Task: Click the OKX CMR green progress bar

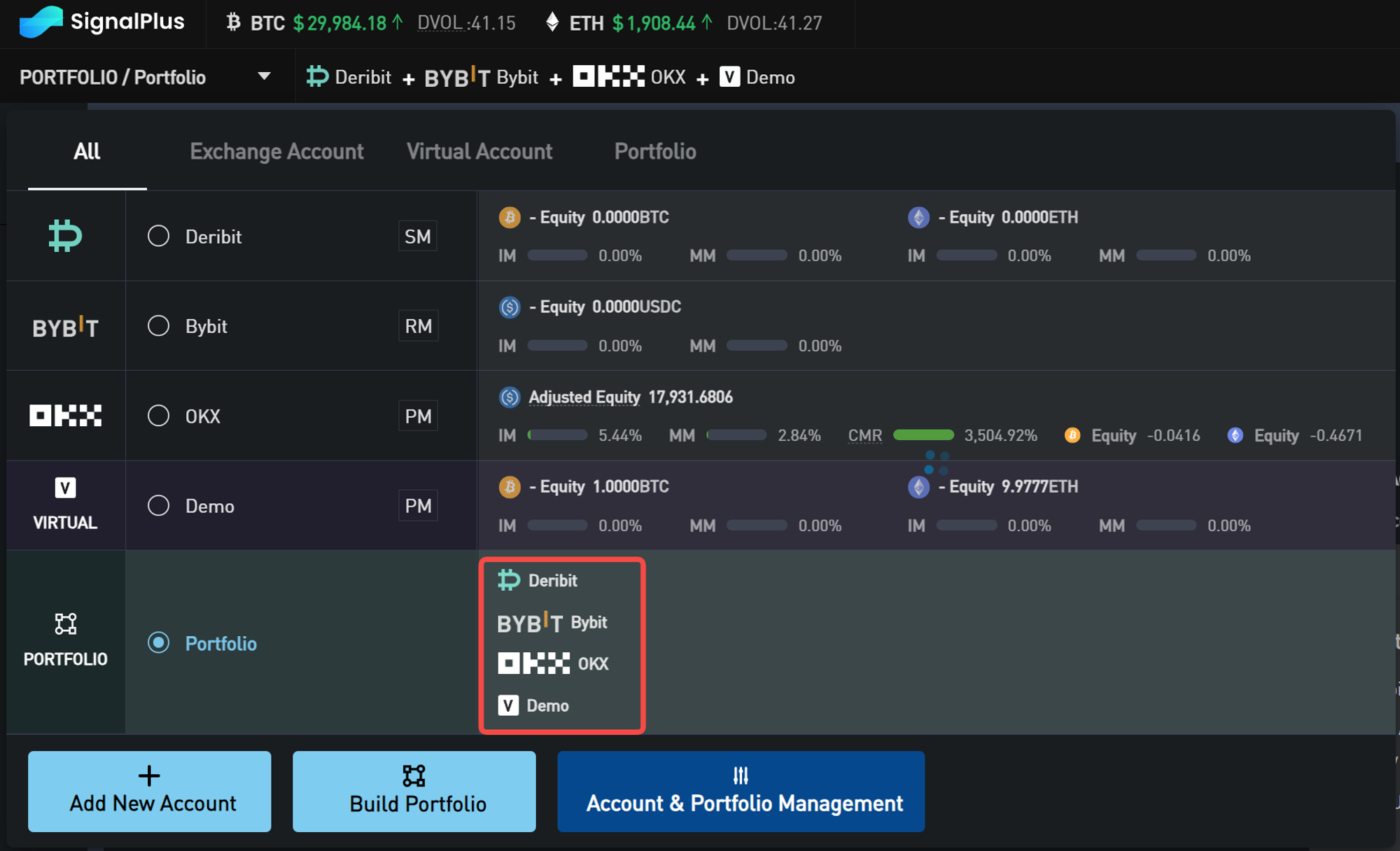Action: (x=923, y=435)
